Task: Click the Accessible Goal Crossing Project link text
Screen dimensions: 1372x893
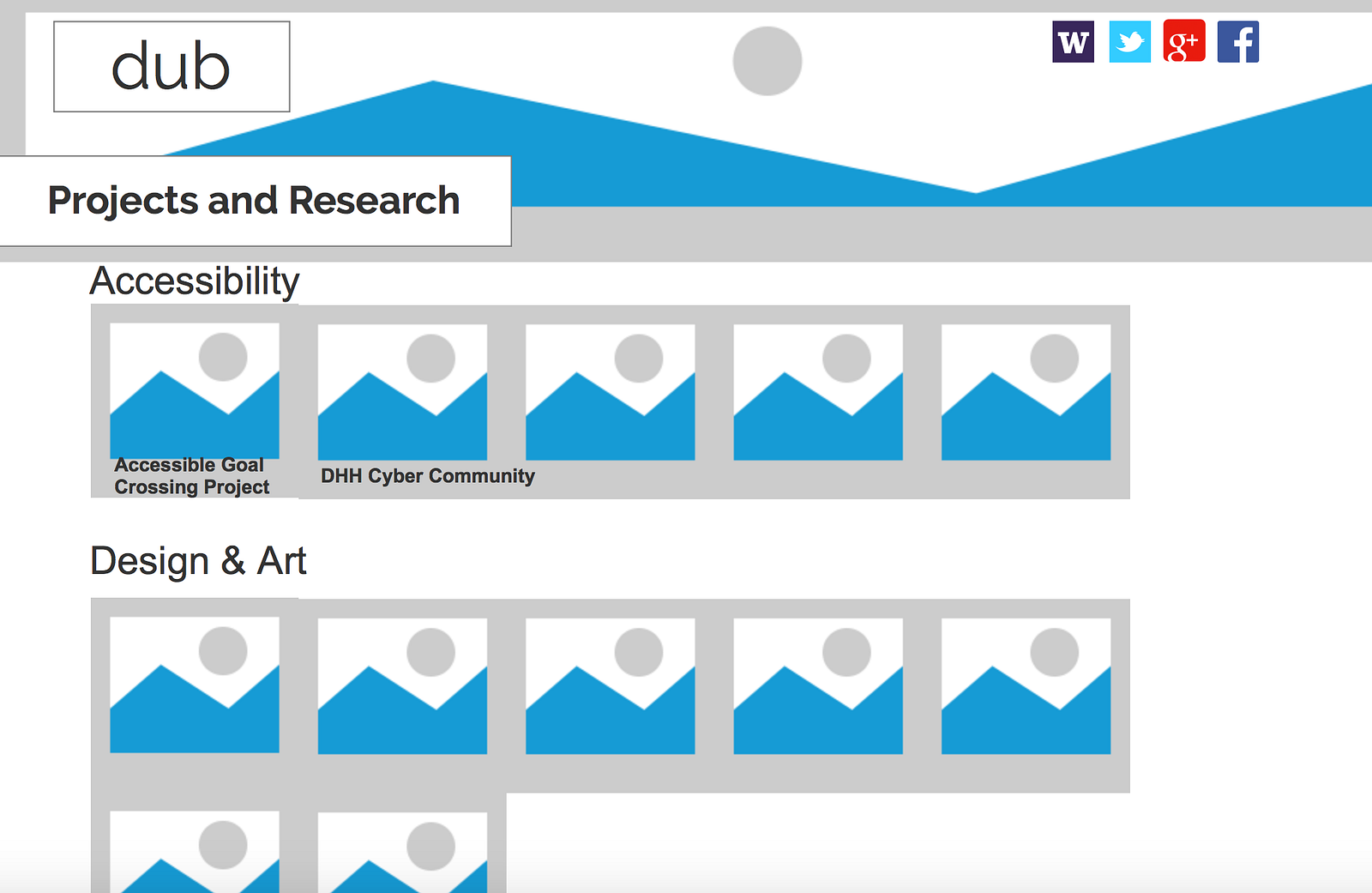Action: coord(191,476)
